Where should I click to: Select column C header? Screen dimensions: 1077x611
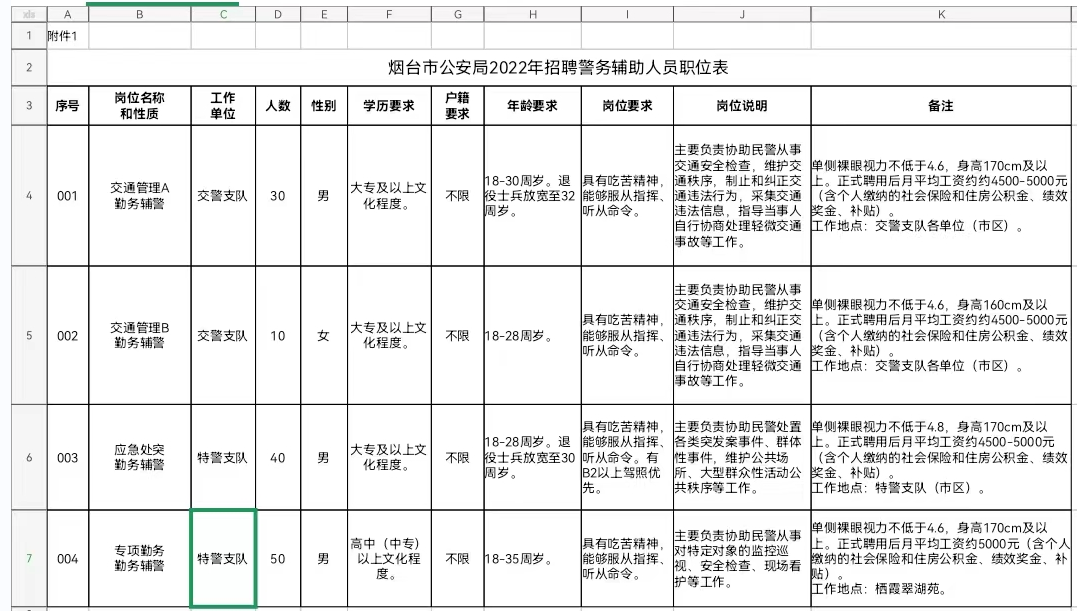pos(223,14)
